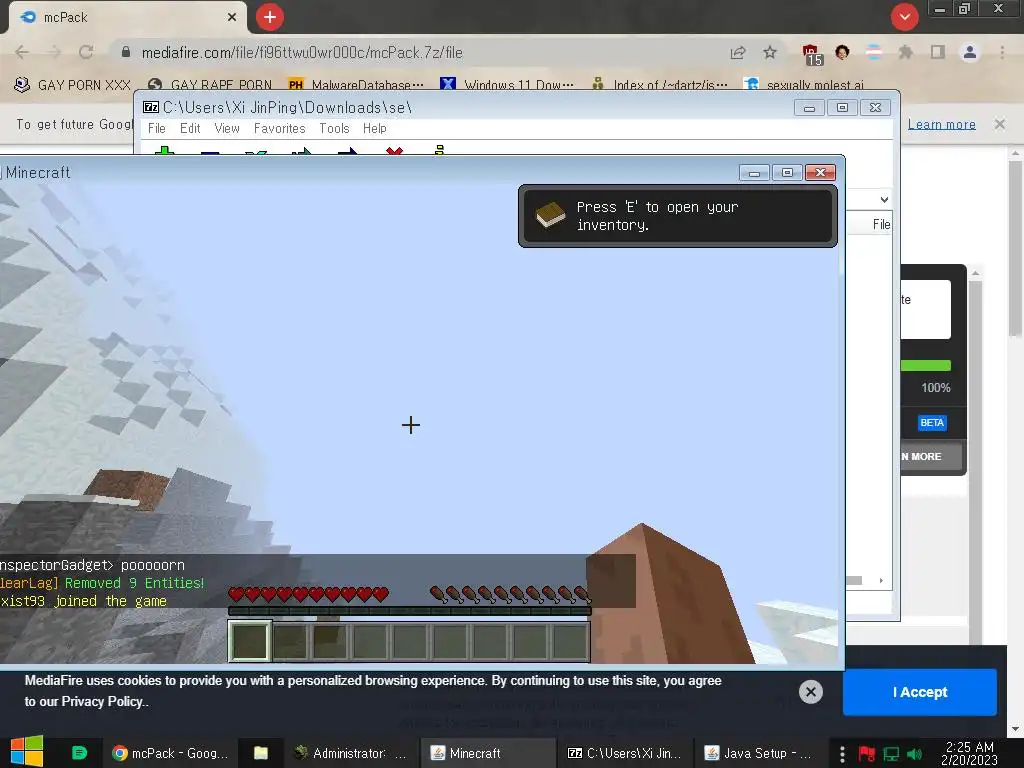Open Edit menu in 7-Zip window
This screenshot has height=768, width=1024.
coord(190,129)
